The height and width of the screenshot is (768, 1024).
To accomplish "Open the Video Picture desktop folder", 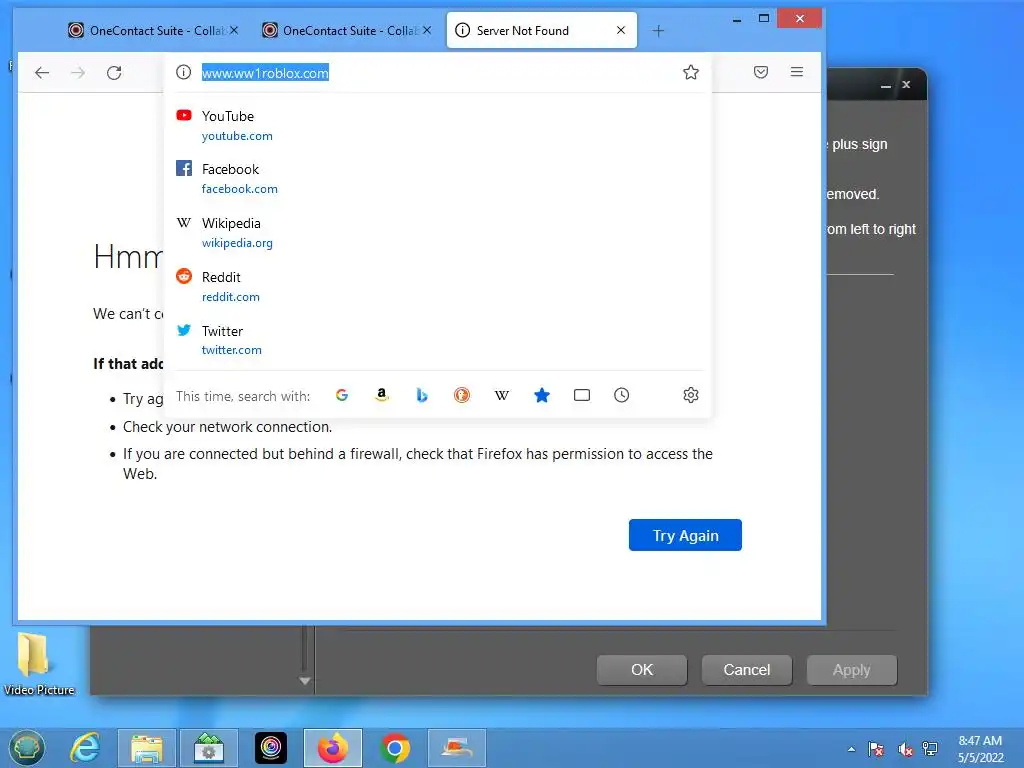I will 38,663.
